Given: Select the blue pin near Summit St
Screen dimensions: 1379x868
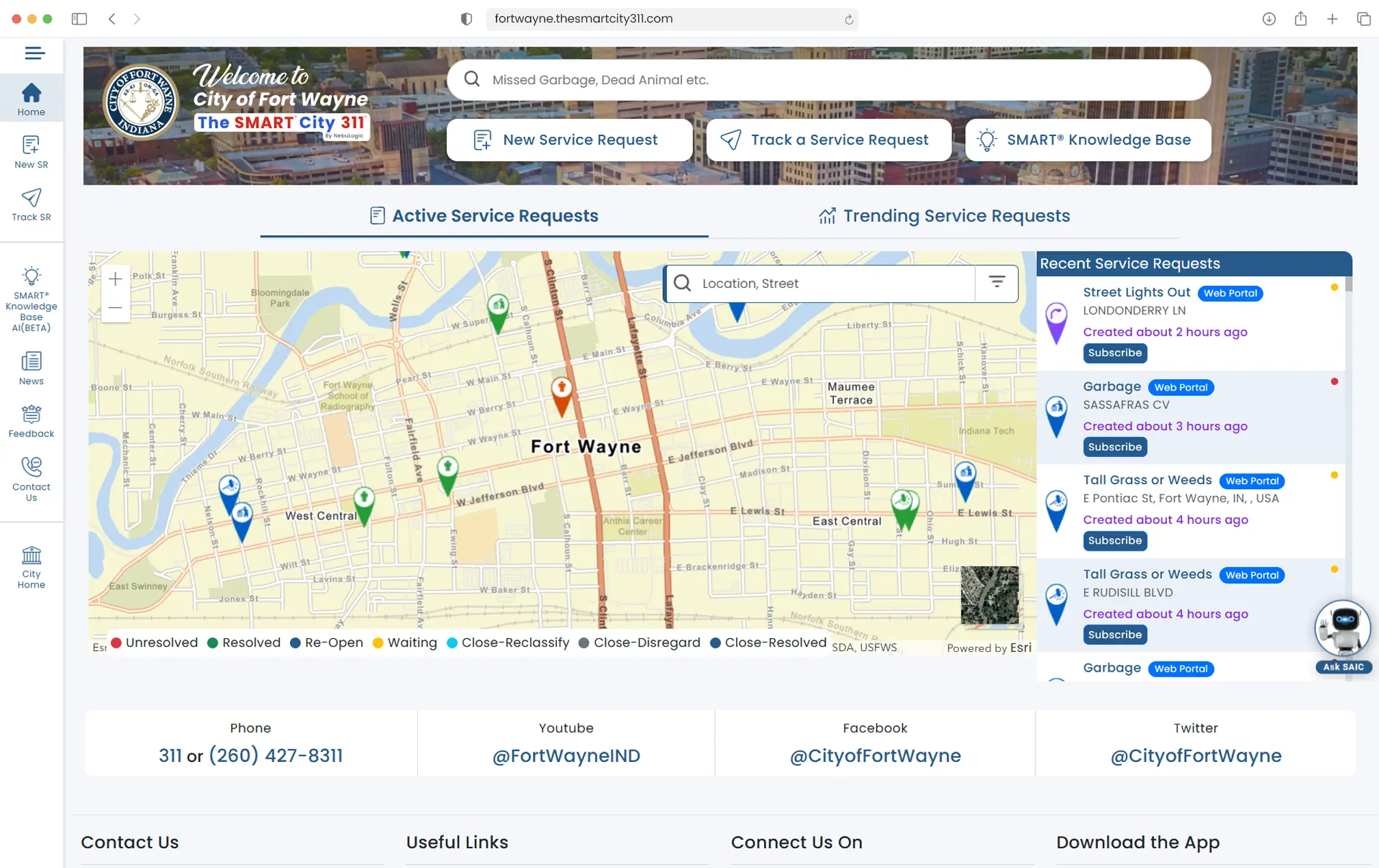Looking at the screenshot, I should pos(965,480).
